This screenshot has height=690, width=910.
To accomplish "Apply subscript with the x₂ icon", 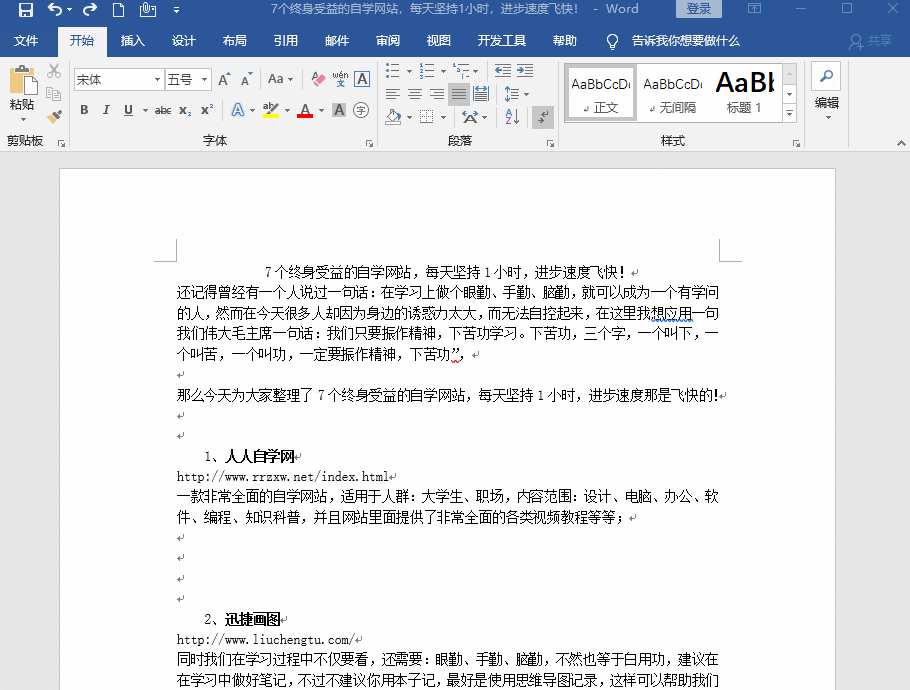I will tap(185, 111).
